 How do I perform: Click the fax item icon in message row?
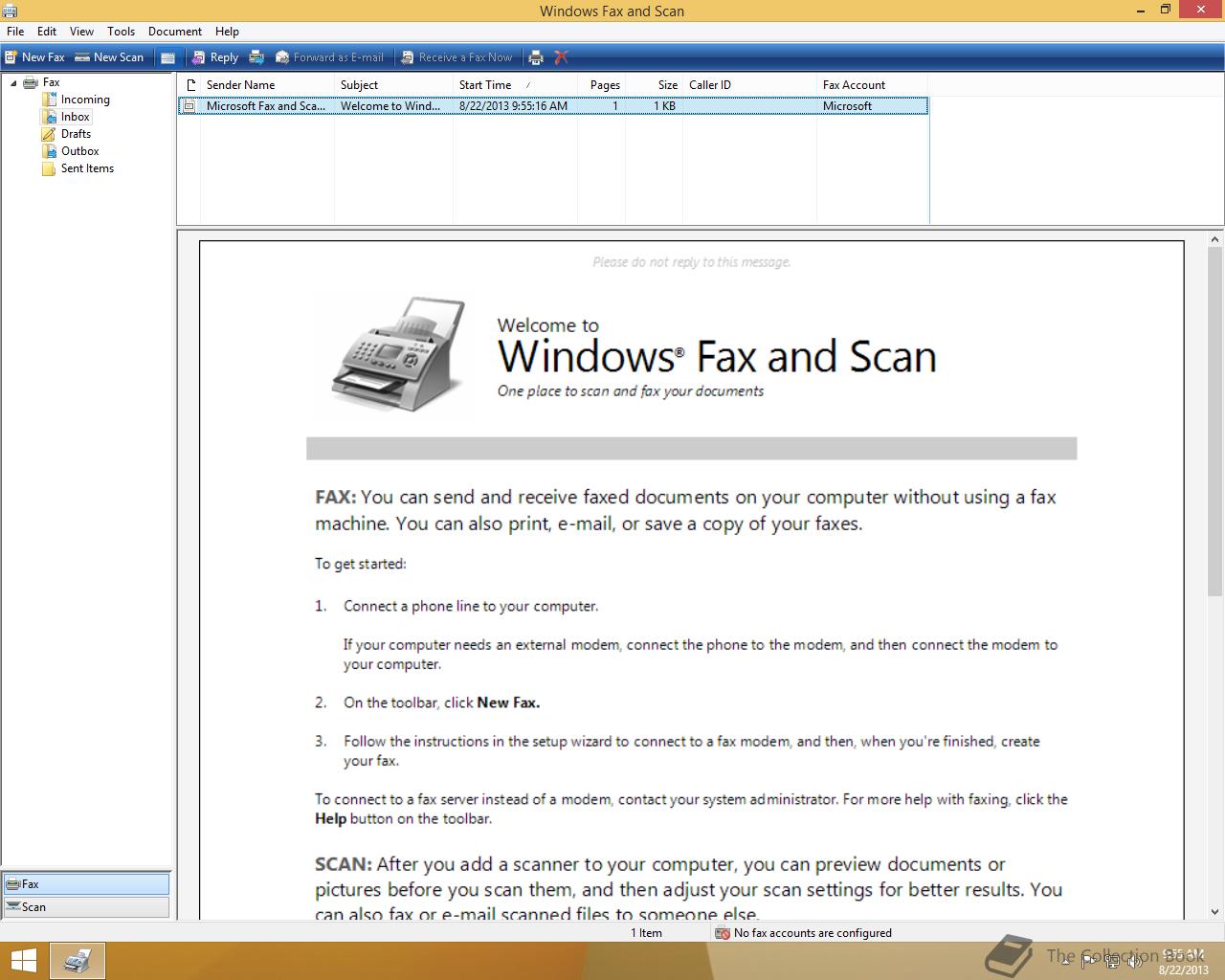pyautogui.click(x=189, y=106)
